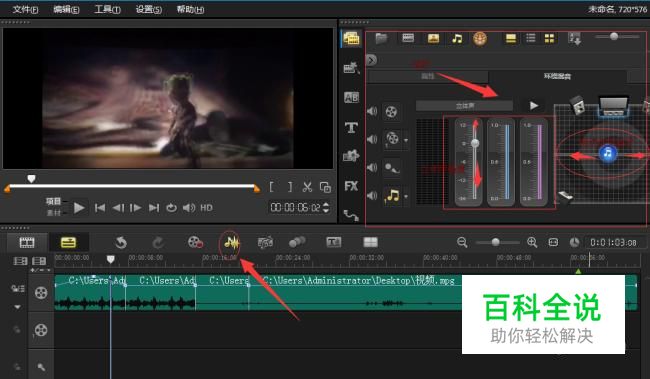Mute the voice track speaker in mixer
This screenshot has height=379, width=650.
pyautogui.click(x=372, y=167)
